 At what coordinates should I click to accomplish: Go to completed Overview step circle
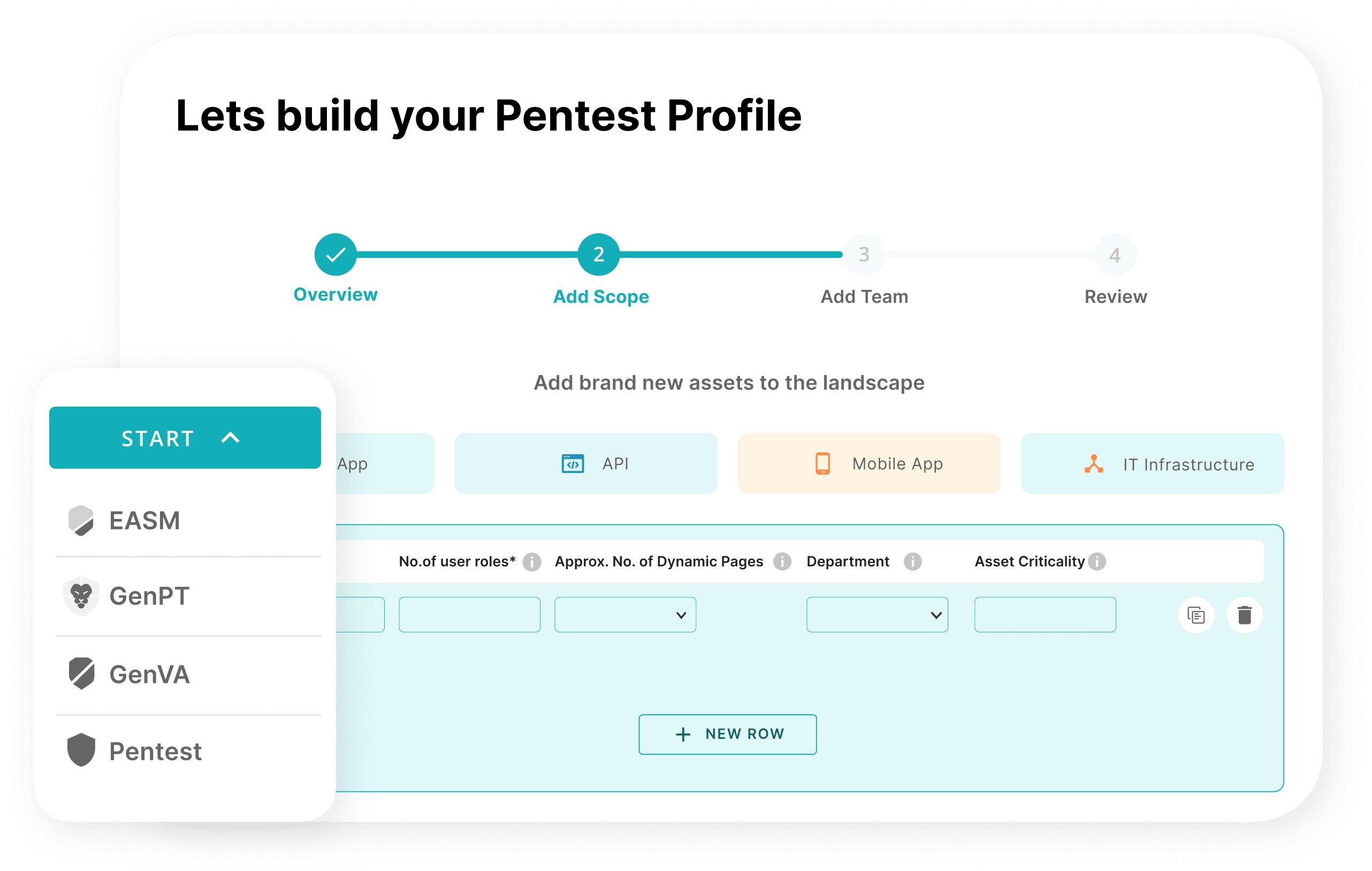coord(336,255)
